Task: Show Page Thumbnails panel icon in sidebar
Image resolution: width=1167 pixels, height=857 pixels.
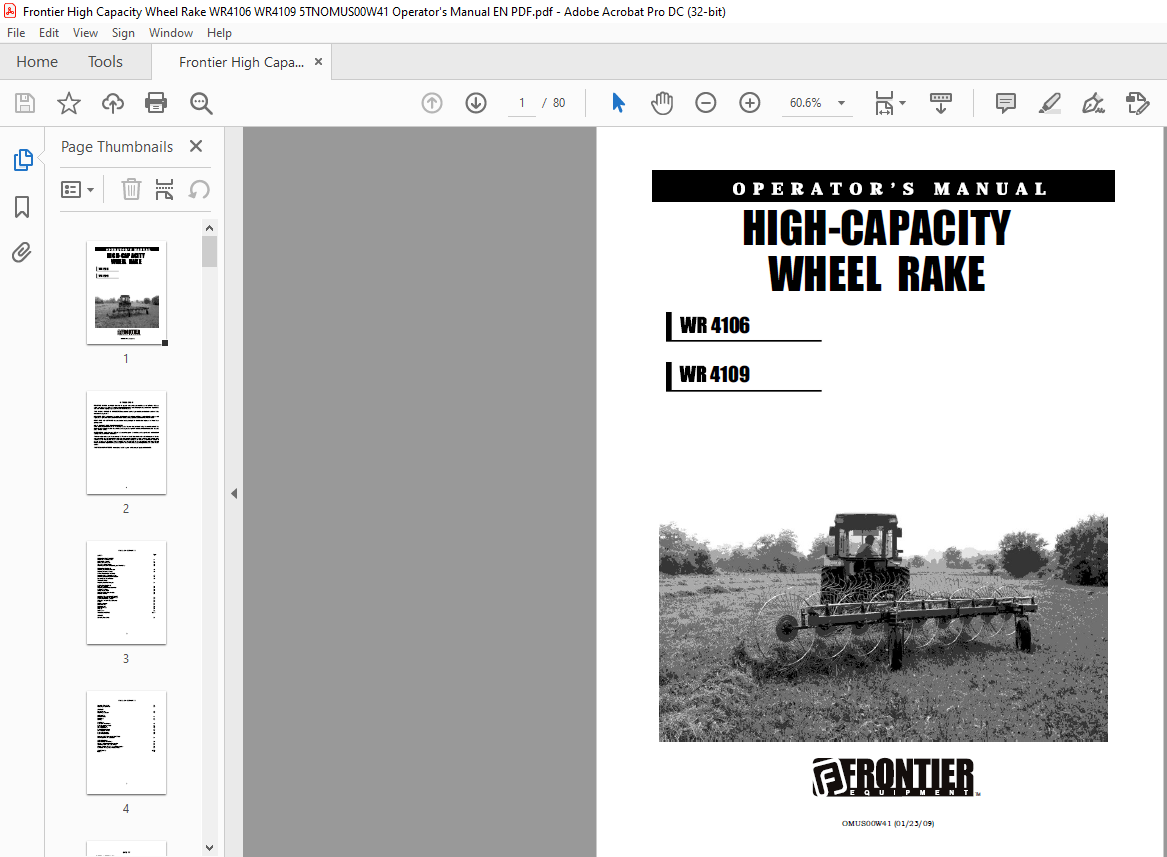Action: point(22,159)
